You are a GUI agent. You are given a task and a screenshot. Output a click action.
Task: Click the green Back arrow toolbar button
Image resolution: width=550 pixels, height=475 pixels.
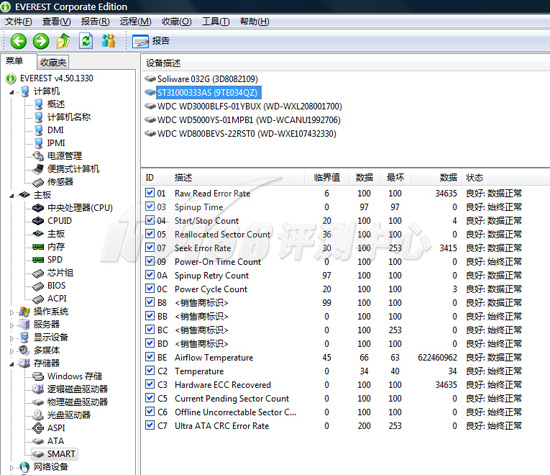click(x=18, y=41)
